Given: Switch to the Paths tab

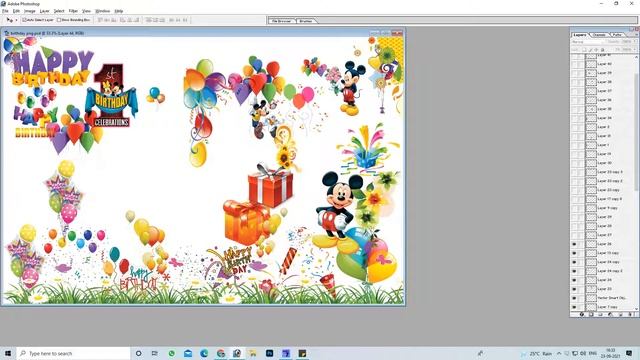Looking at the screenshot, I should tap(617, 35).
